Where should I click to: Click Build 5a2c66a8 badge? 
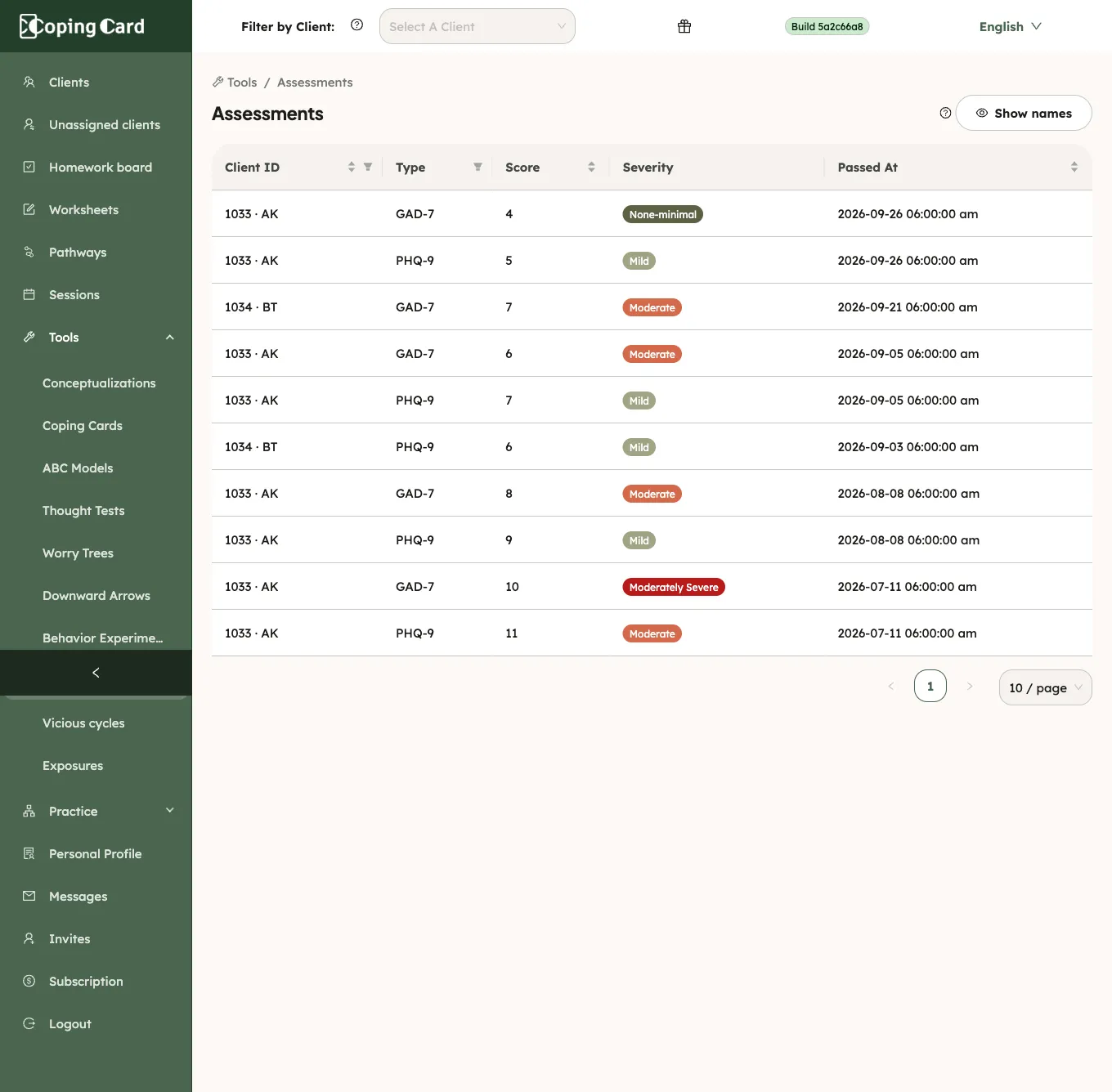[x=827, y=26]
